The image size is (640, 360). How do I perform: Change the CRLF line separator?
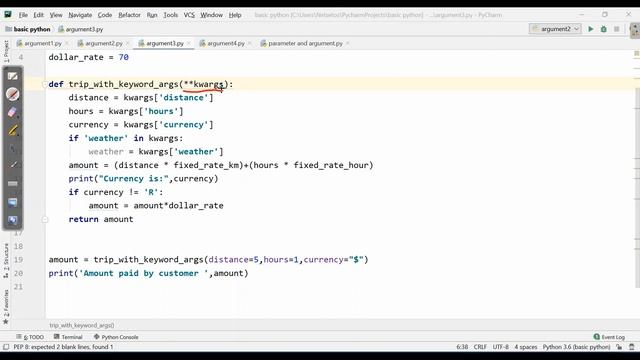point(480,347)
